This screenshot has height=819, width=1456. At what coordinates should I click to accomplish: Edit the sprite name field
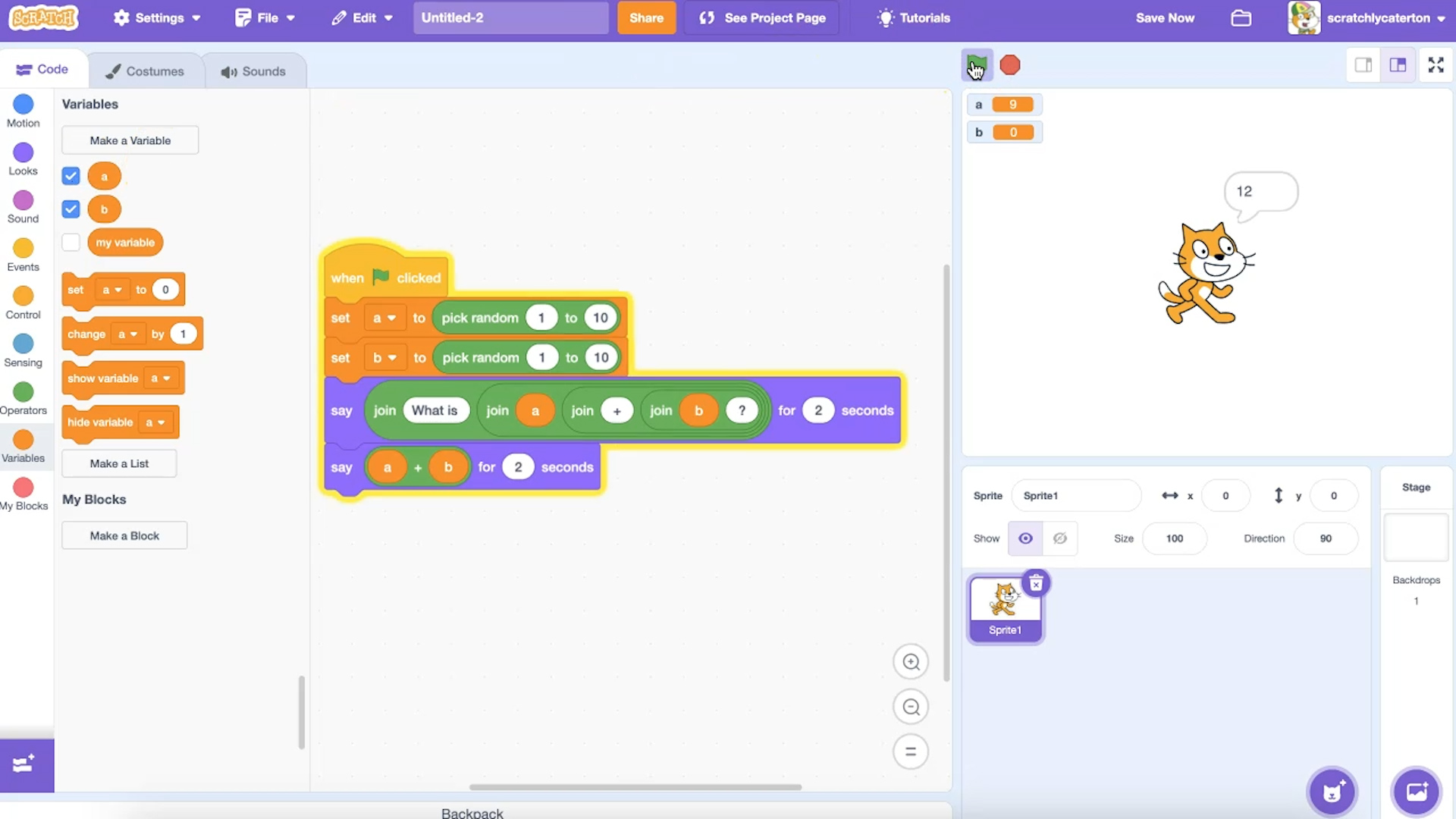pos(1077,496)
